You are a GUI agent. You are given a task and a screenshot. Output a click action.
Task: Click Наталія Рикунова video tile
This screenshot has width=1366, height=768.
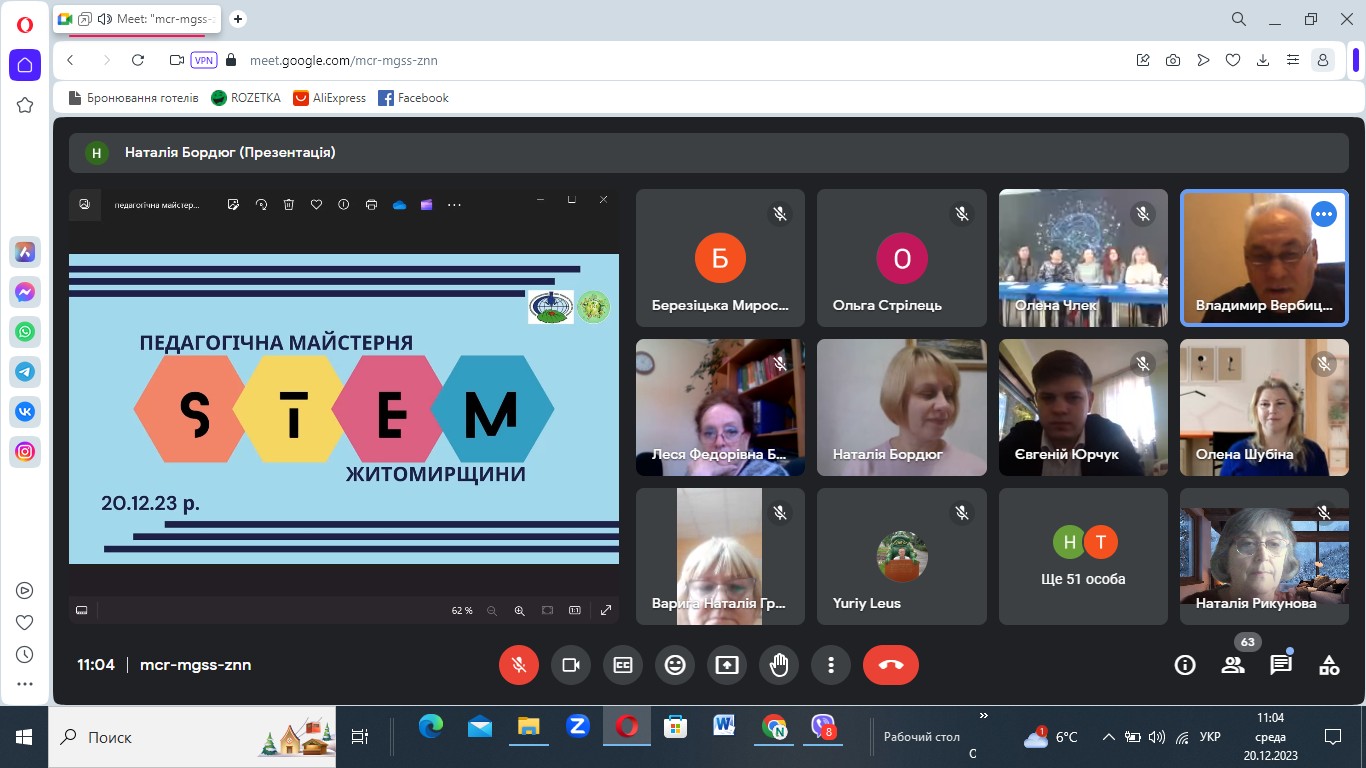point(1264,556)
